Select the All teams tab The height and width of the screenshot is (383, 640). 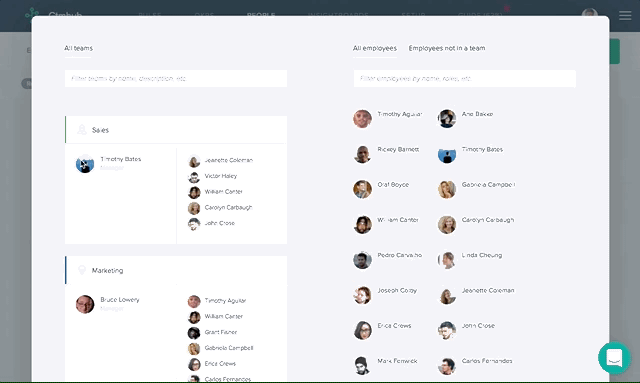78,48
